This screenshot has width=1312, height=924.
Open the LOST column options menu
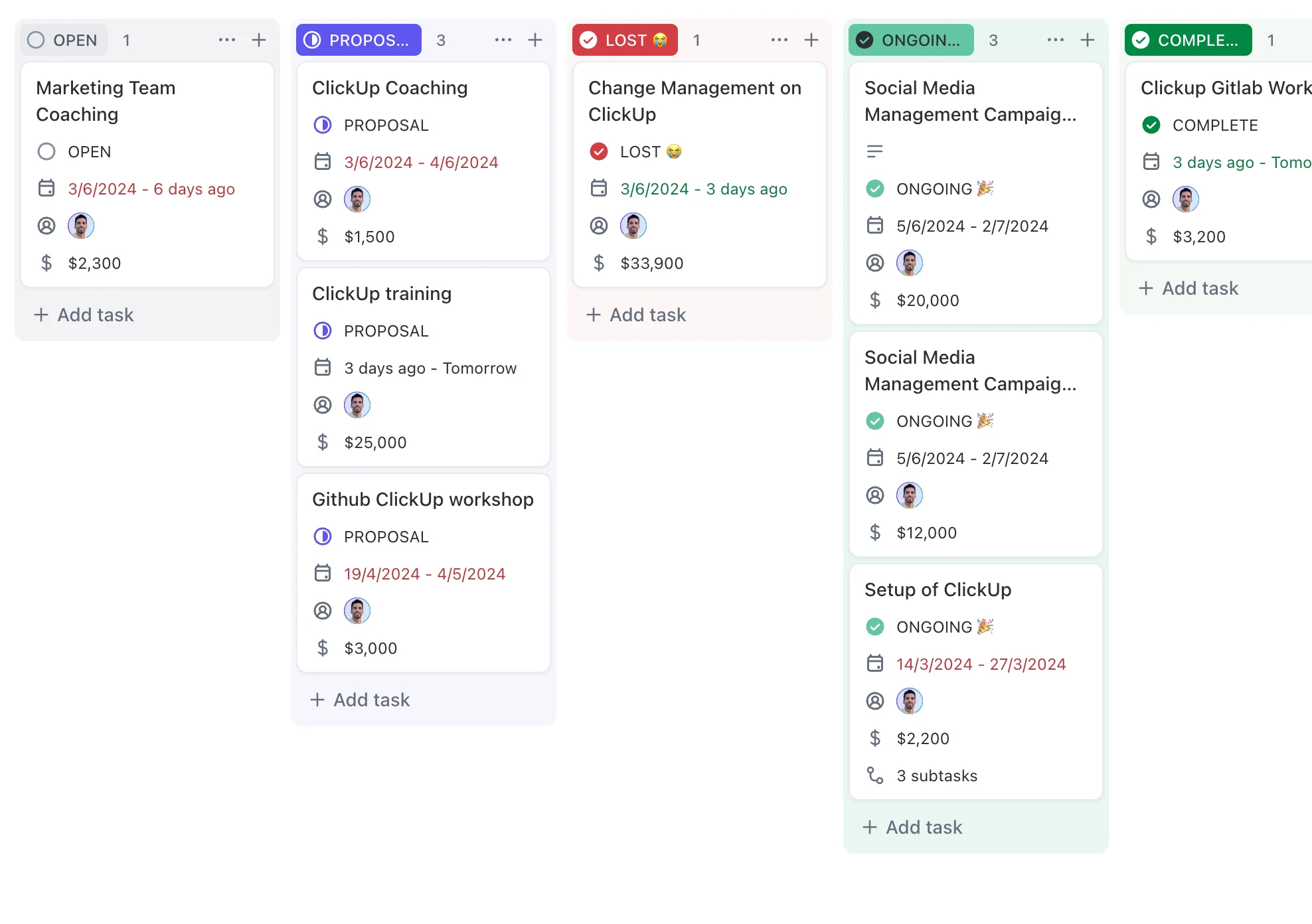point(779,40)
